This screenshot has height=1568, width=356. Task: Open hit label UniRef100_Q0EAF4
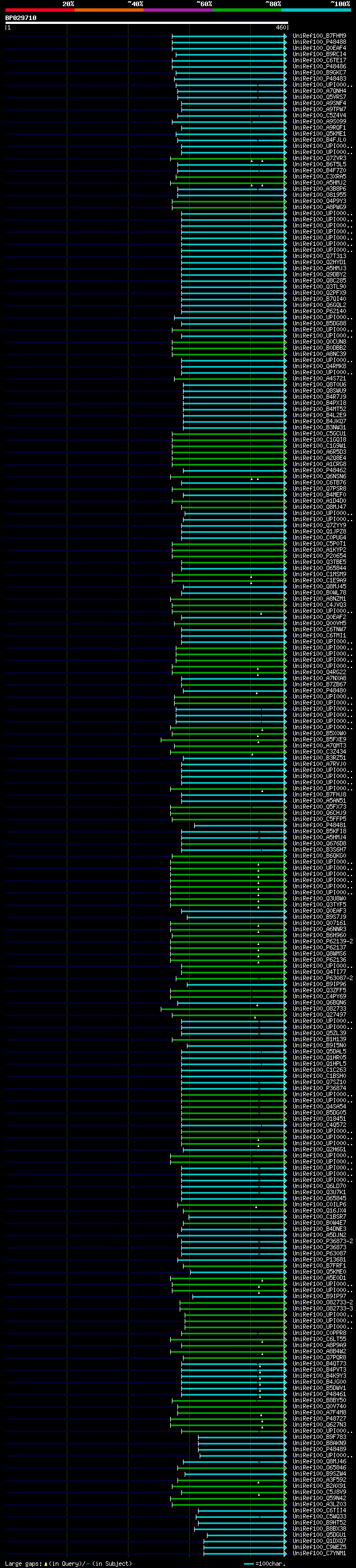[319, 48]
